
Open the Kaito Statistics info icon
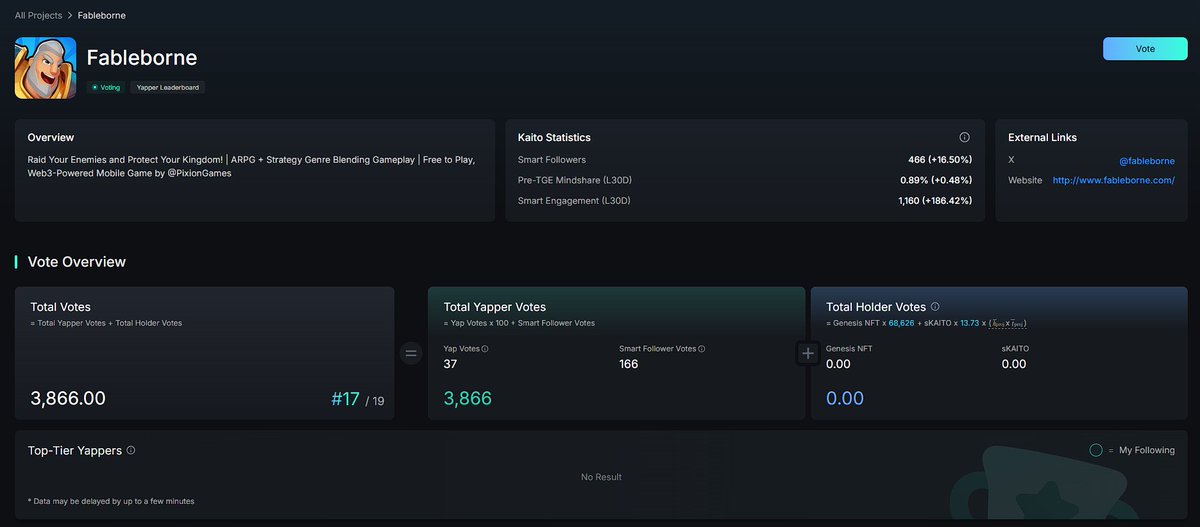pos(964,137)
